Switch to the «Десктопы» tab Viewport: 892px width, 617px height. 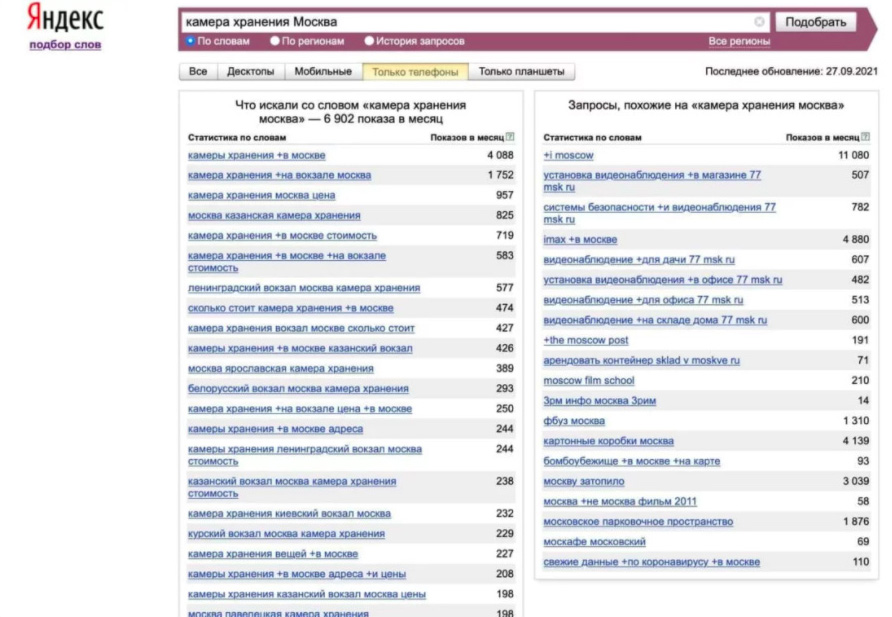[250, 72]
